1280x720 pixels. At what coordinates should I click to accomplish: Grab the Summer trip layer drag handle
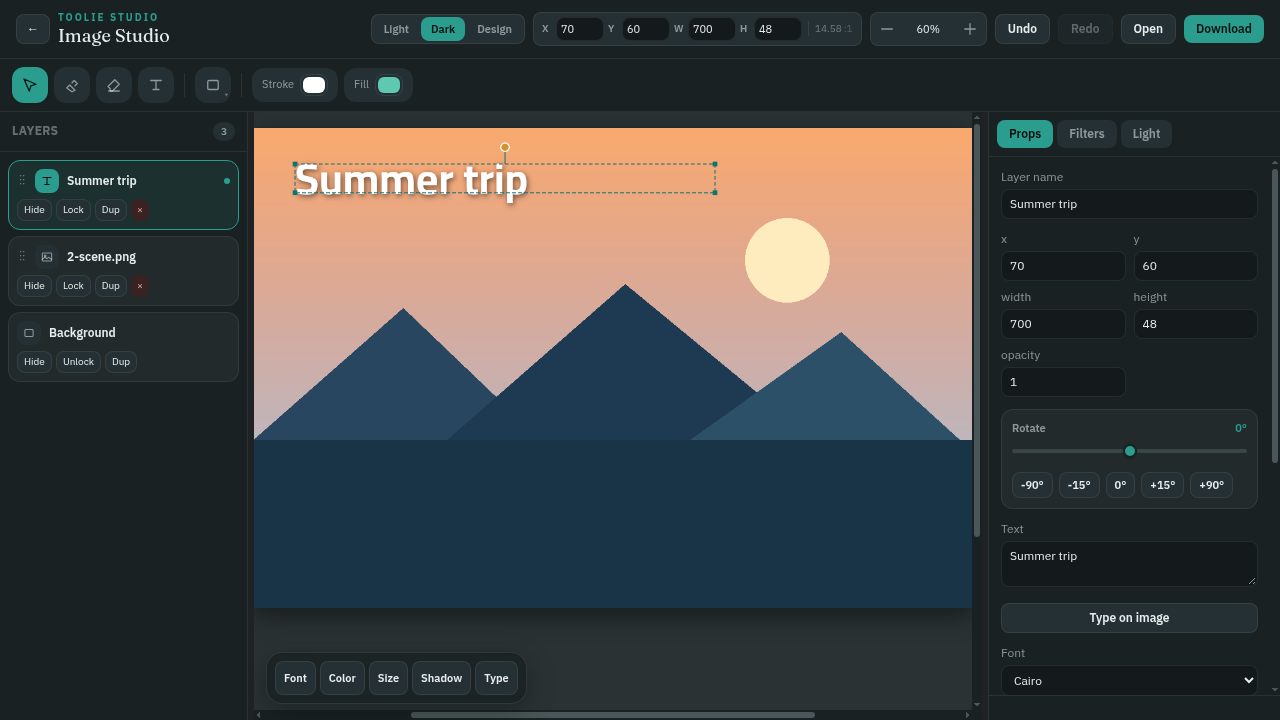pyautogui.click(x=22, y=181)
